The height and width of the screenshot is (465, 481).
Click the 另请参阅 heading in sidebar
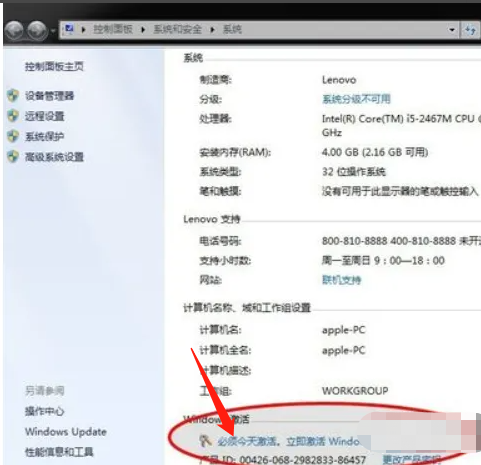[44, 390]
